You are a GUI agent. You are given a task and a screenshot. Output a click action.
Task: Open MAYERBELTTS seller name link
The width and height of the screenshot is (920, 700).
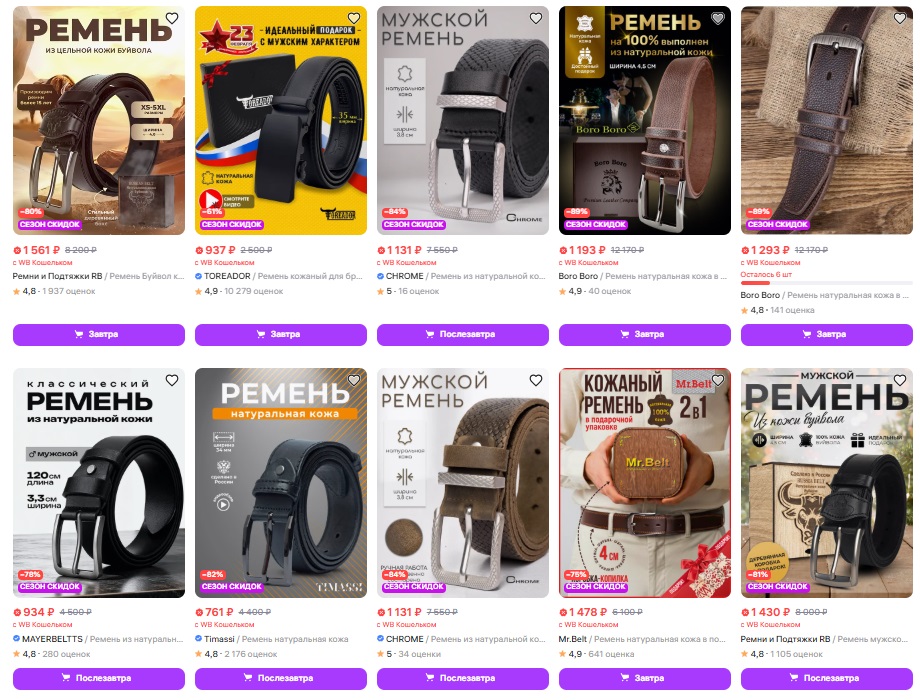53,639
